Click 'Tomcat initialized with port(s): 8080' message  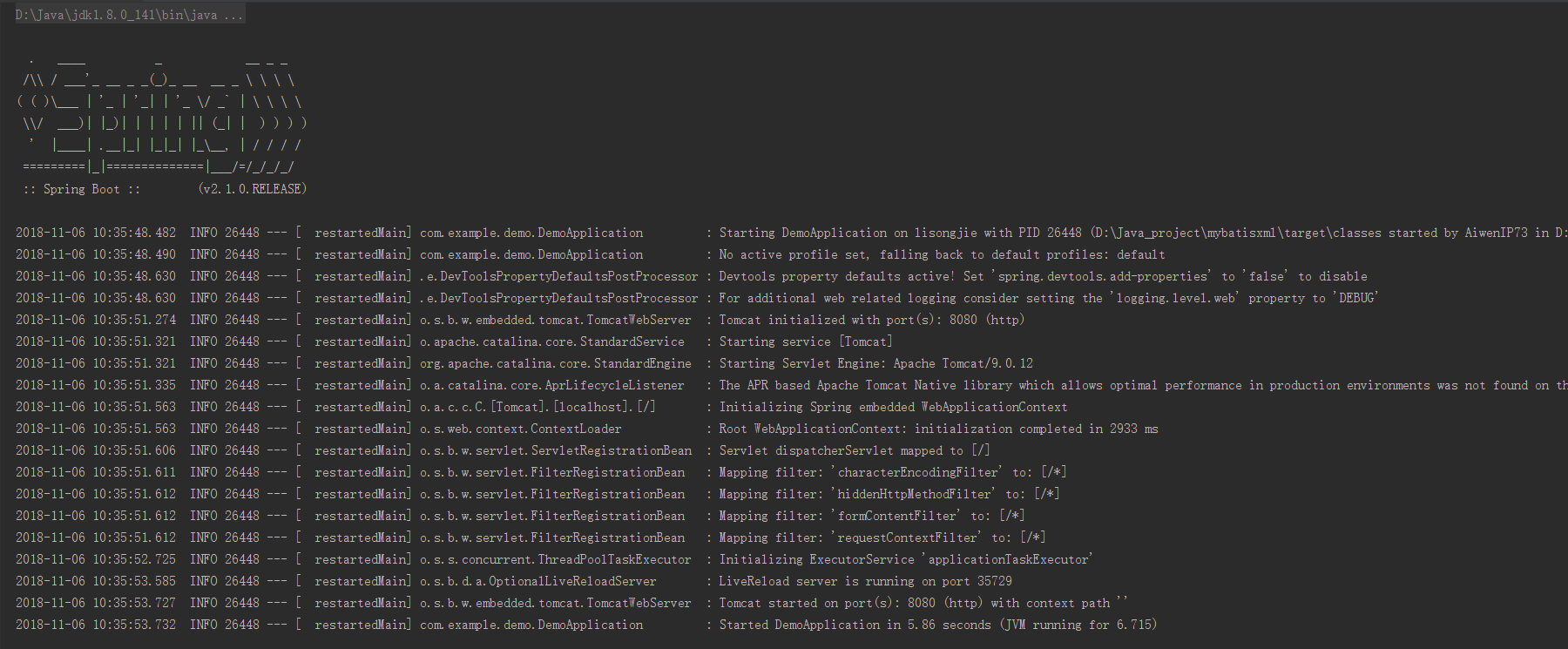pos(871,320)
